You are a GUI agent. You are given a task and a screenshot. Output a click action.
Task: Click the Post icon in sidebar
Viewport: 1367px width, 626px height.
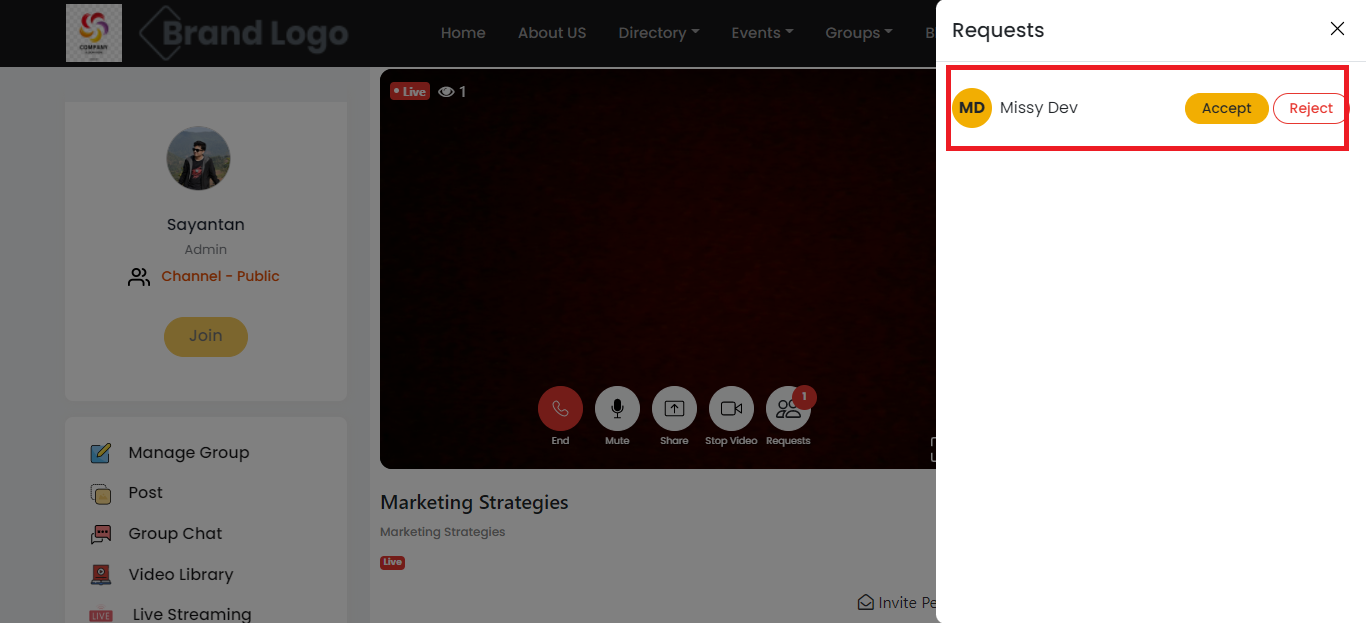point(101,493)
